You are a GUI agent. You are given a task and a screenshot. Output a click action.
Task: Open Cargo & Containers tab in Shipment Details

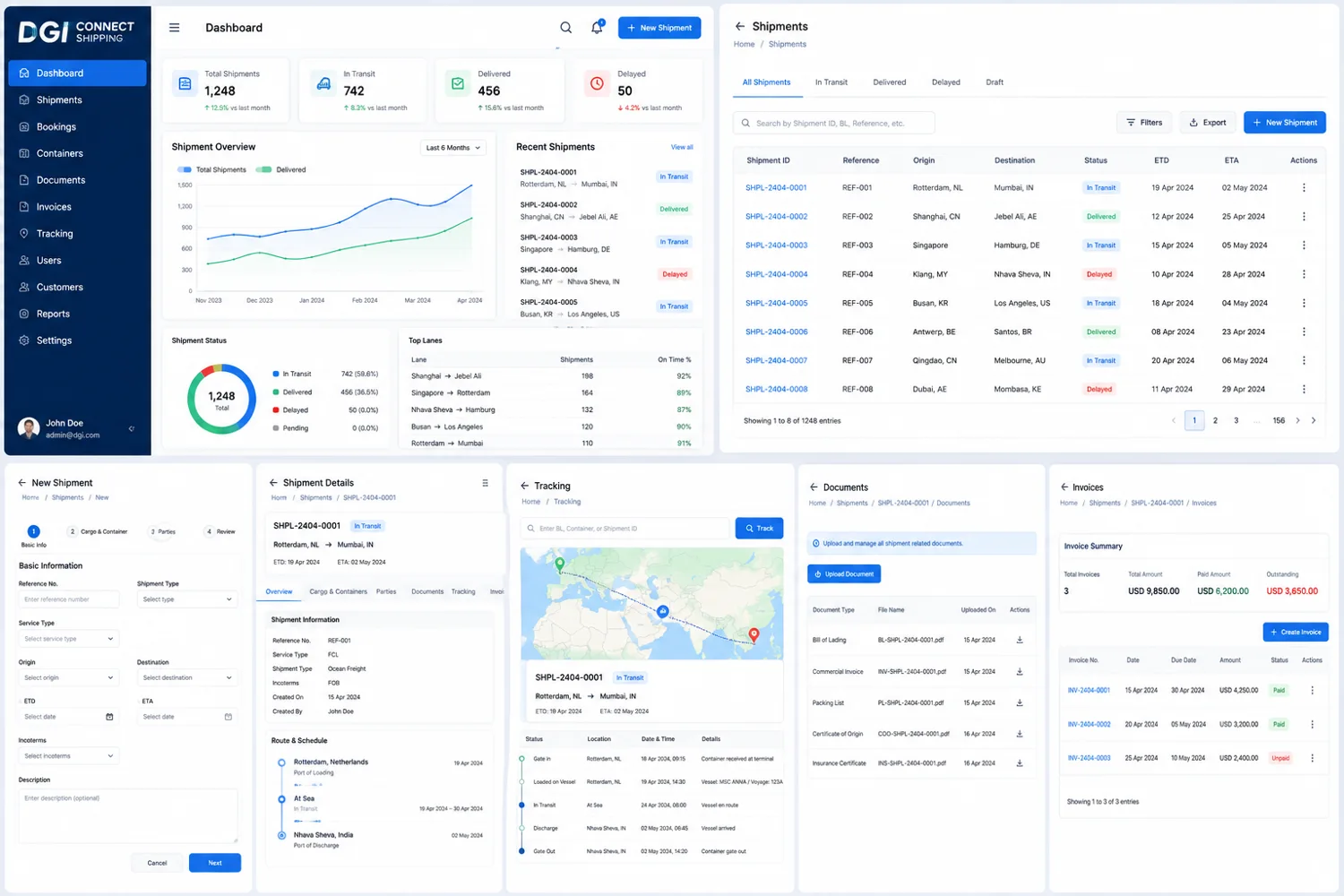[x=339, y=591]
